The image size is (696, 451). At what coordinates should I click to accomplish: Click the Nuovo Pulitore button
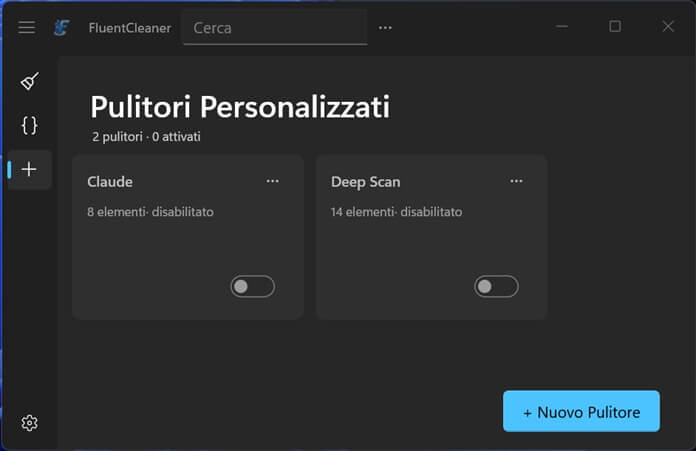[x=581, y=411]
